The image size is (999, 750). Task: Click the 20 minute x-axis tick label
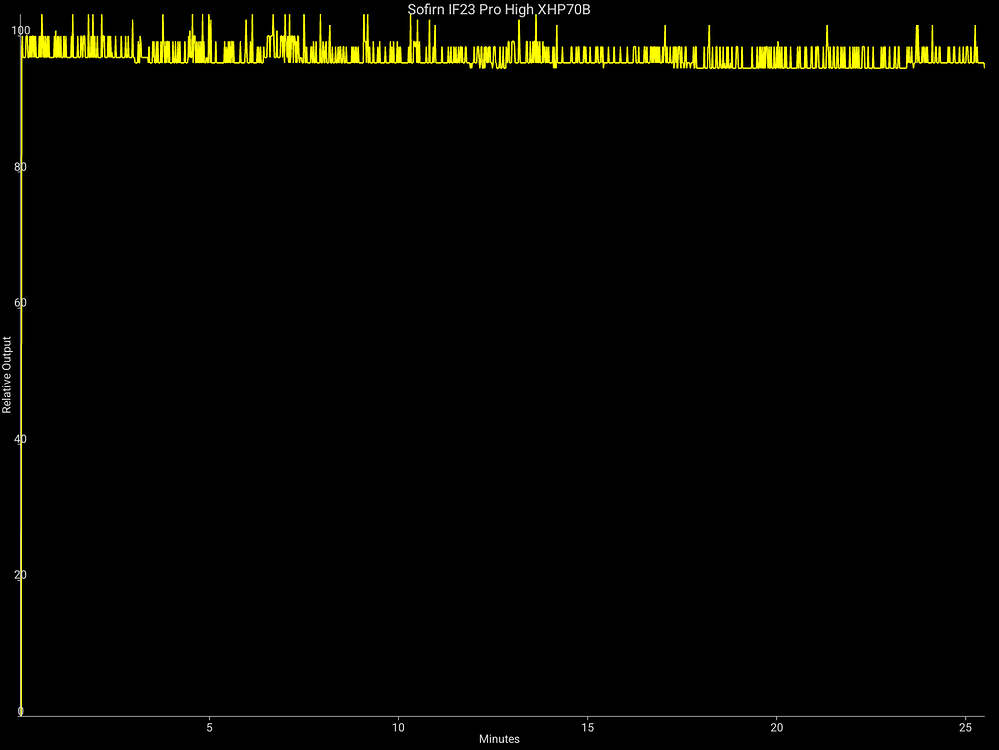pyautogui.click(x=777, y=726)
